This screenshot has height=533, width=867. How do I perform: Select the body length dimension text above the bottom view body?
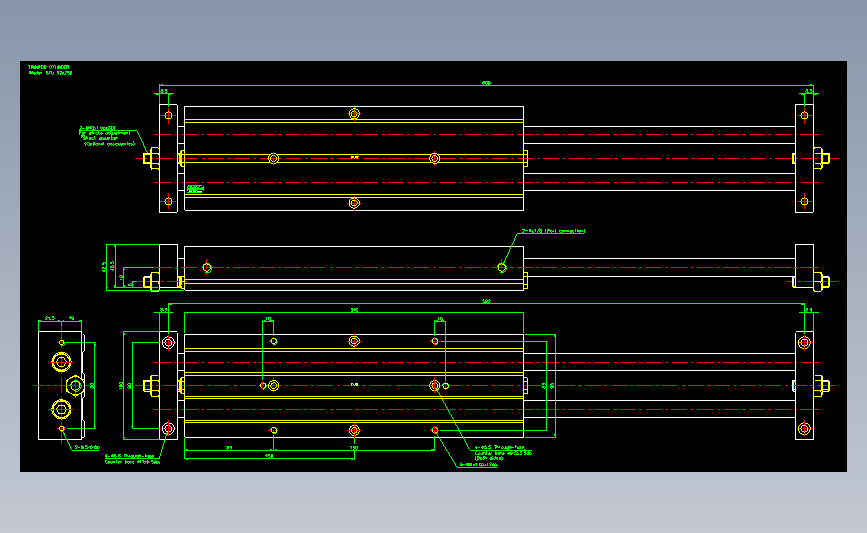pyautogui.click(x=354, y=310)
